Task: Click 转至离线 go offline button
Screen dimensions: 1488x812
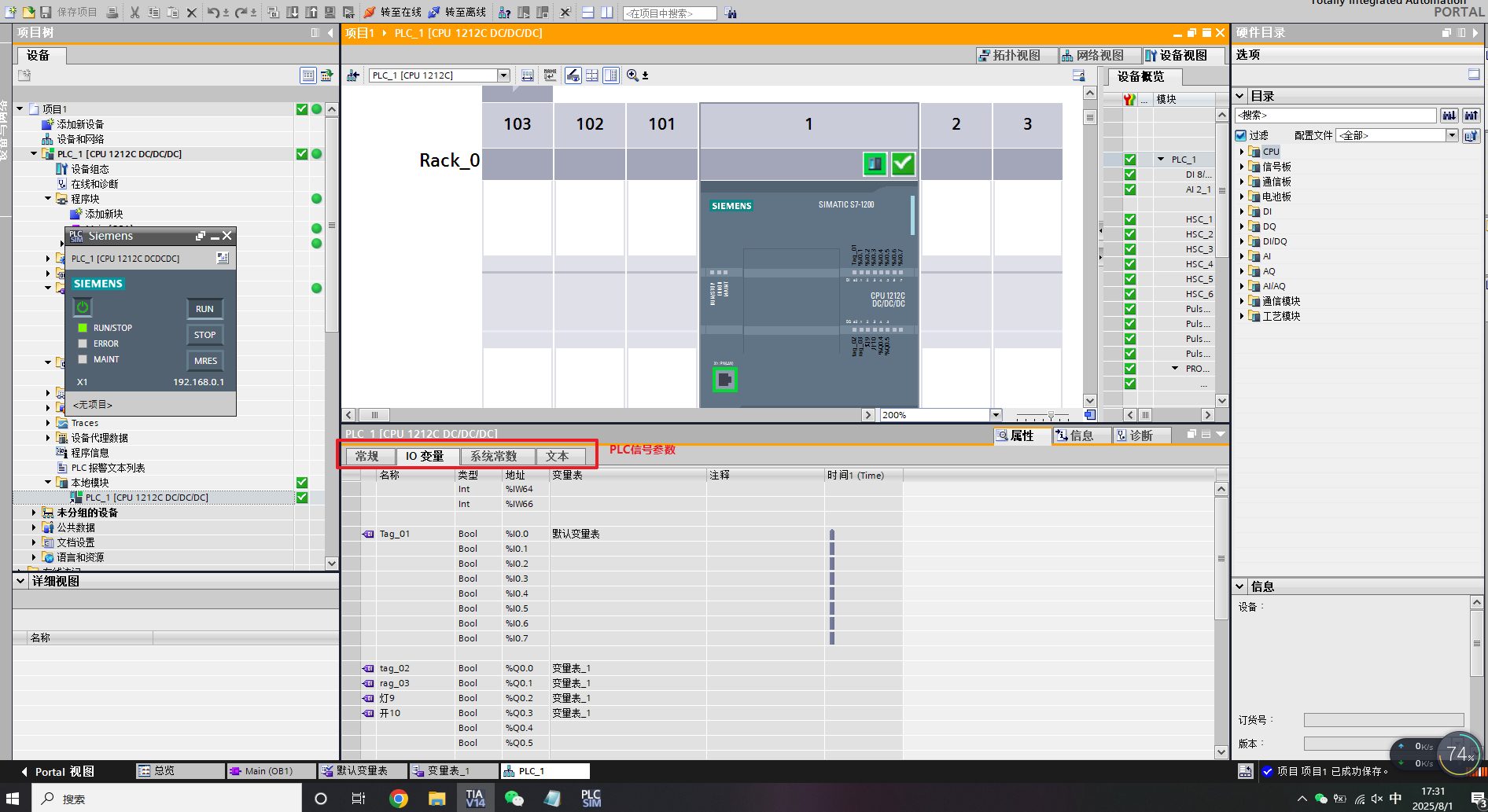Action: click(458, 12)
